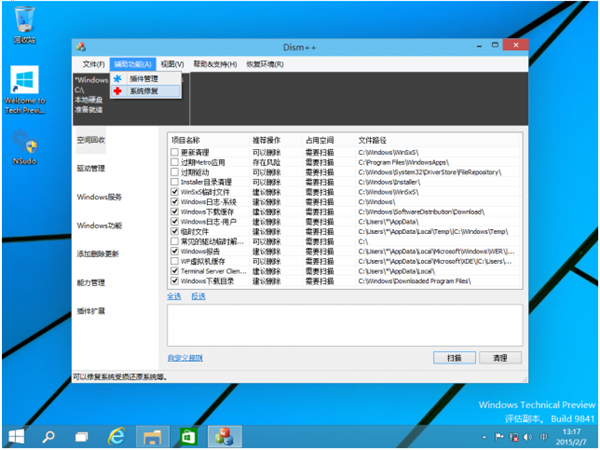Open the clock showing 13:17
This screenshot has width=600, height=450.
[571, 437]
